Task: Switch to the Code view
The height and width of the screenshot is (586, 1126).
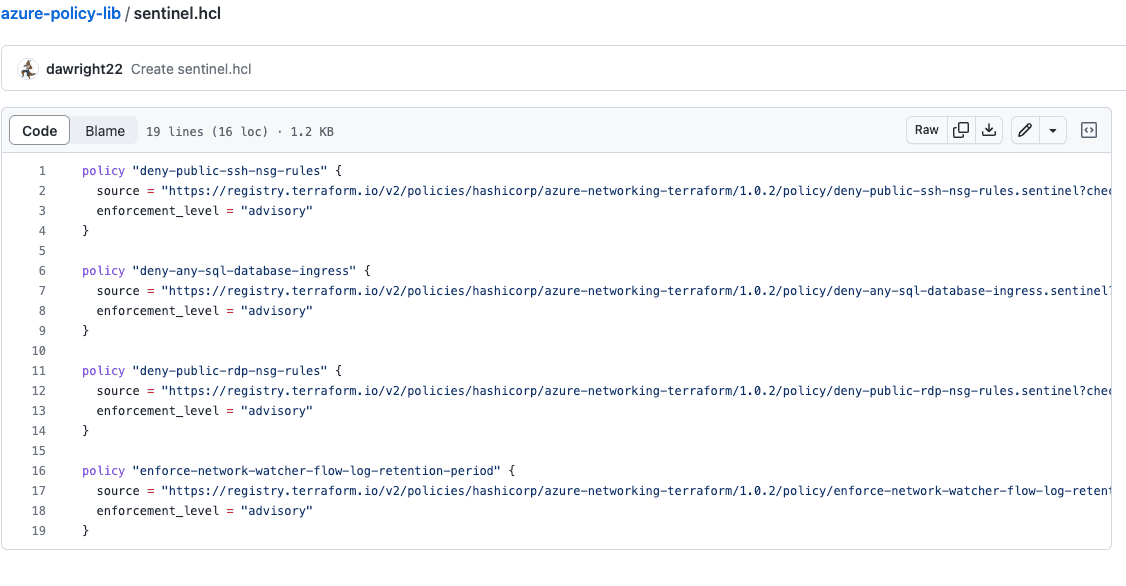Action: click(40, 130)
